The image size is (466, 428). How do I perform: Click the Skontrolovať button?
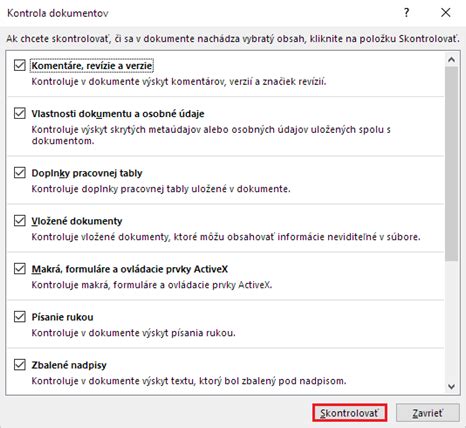pyautogui.click(x=349, y=413)
